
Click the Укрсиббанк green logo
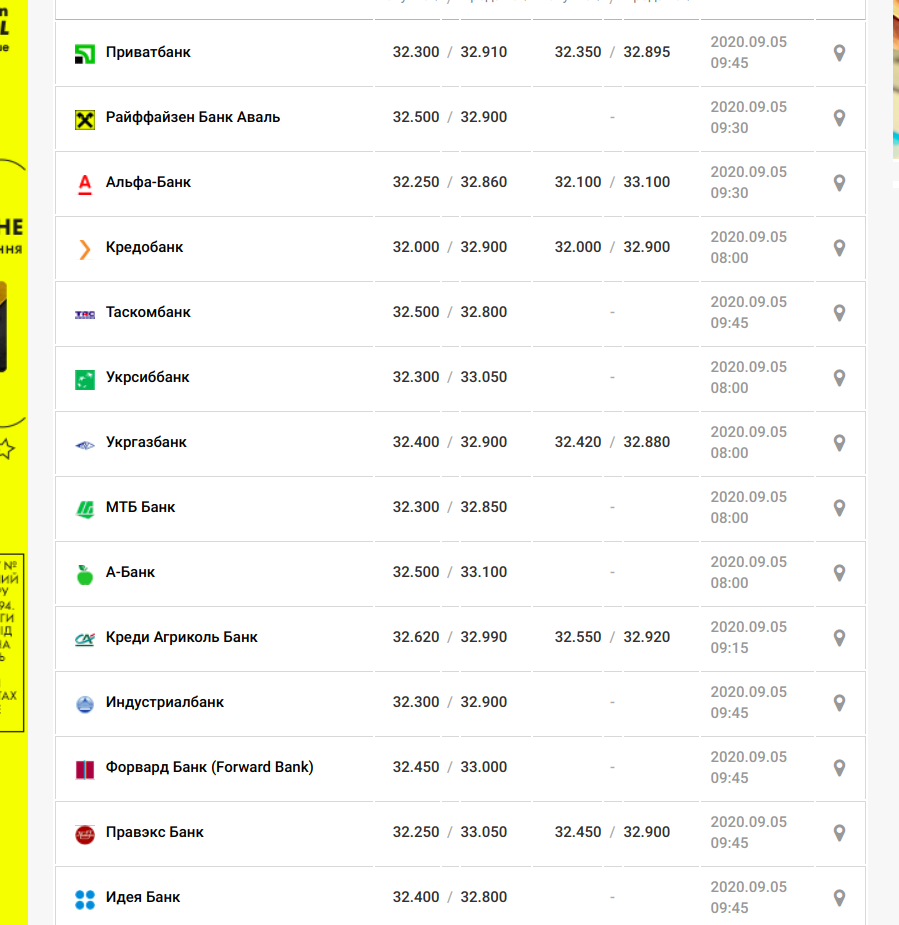coord(85,380)
